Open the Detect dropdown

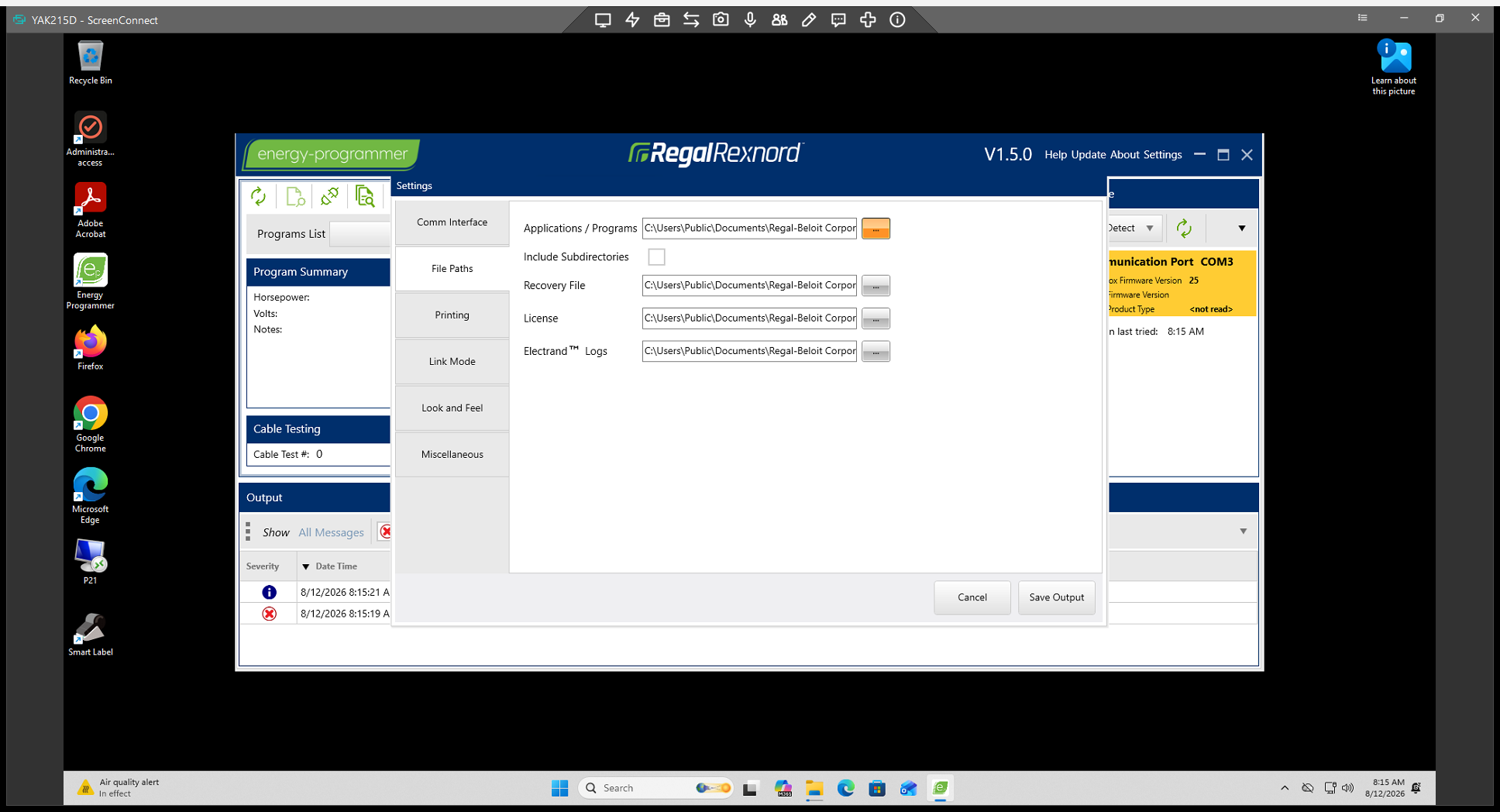coord(1135,228)
